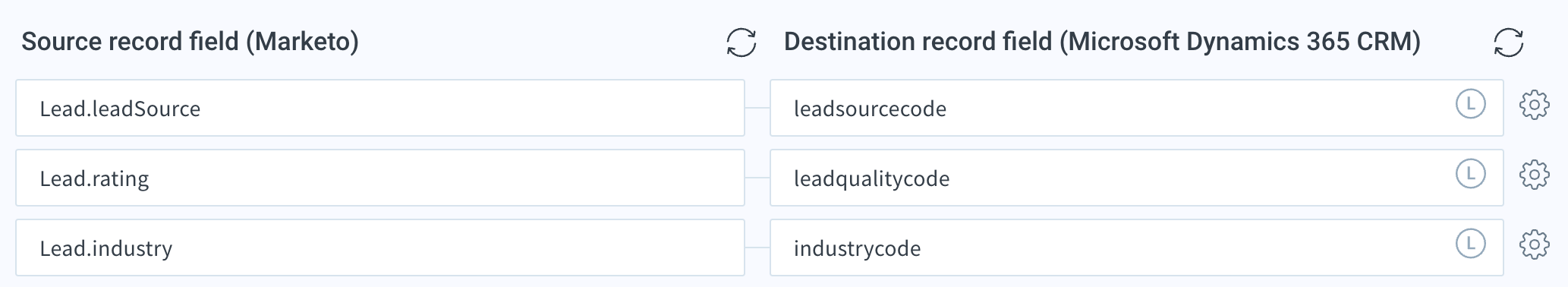
Task: Click the L lookup icon in industrycode
Action: 1470,244
